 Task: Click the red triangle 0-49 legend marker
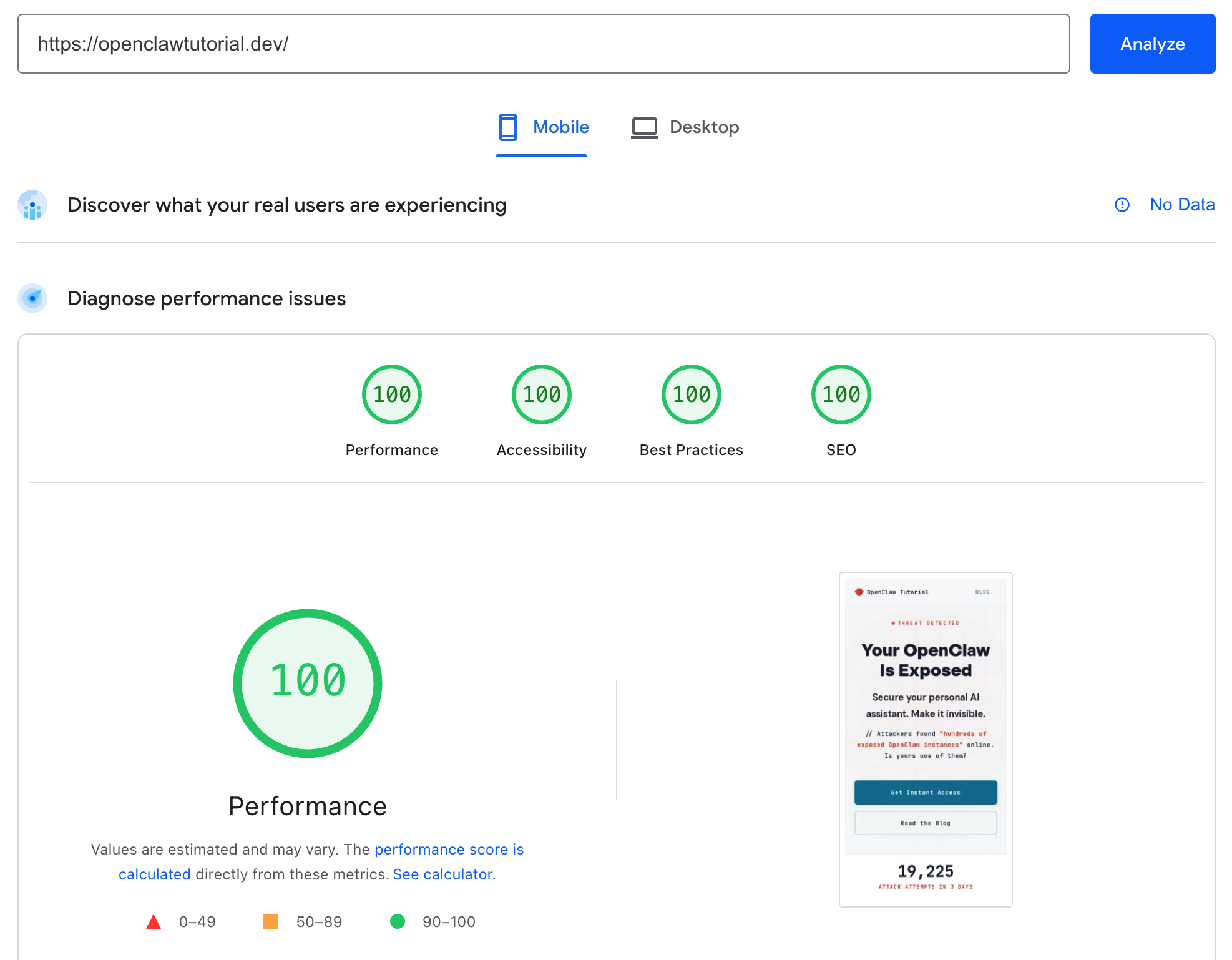[154, 921]
